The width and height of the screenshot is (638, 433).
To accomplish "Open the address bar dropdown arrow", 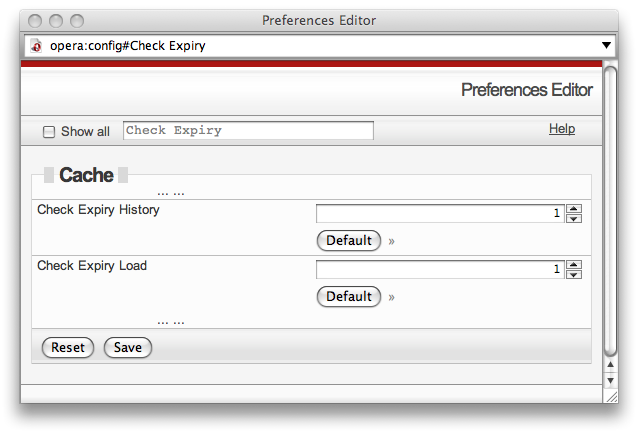I will [606, 45].
